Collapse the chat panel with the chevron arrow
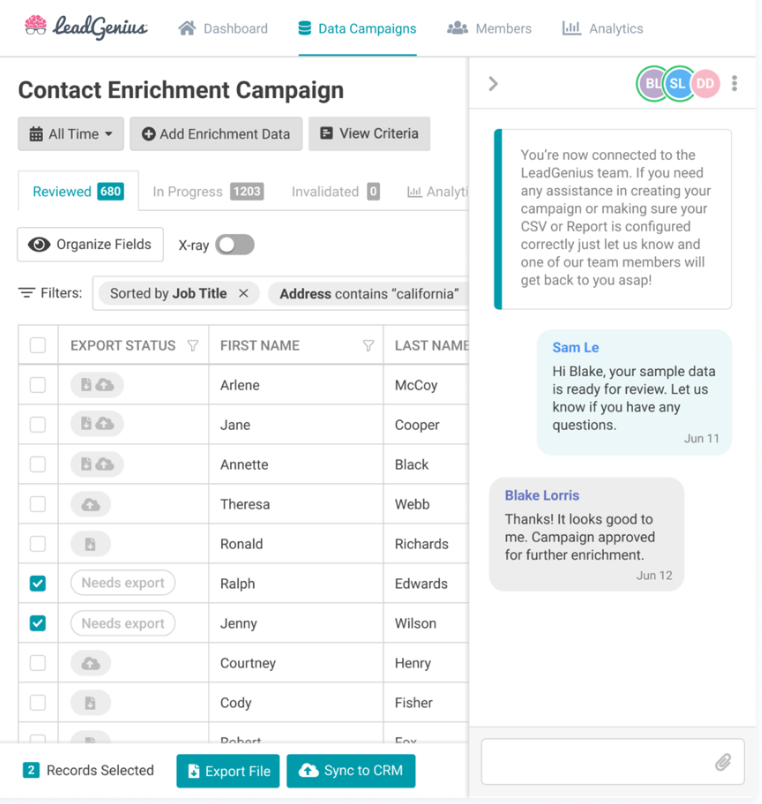The height and width of the screenshot is (804, 762). (492, 84)
